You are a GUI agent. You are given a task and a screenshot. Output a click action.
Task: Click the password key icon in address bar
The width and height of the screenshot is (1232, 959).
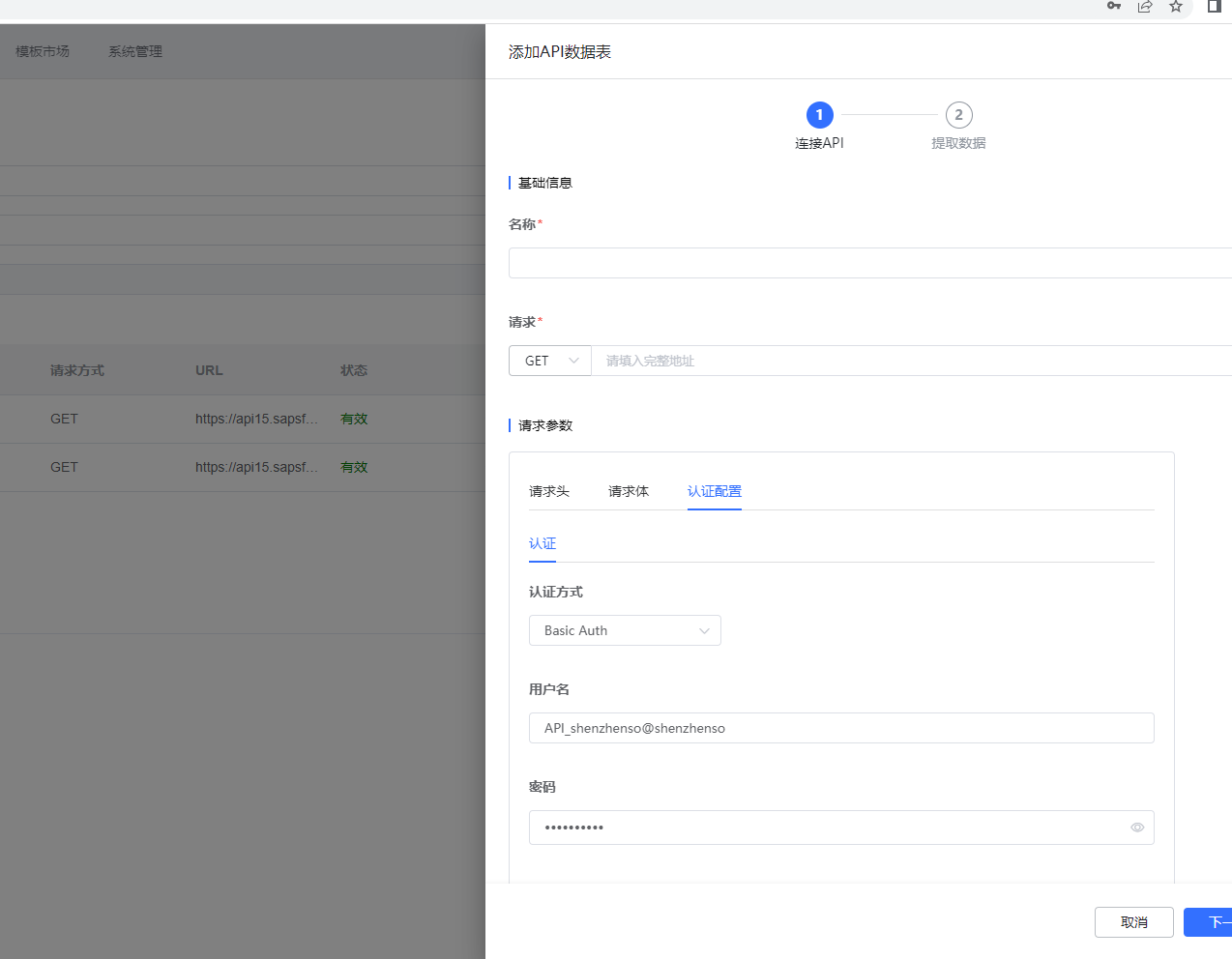pos(1113,7)
